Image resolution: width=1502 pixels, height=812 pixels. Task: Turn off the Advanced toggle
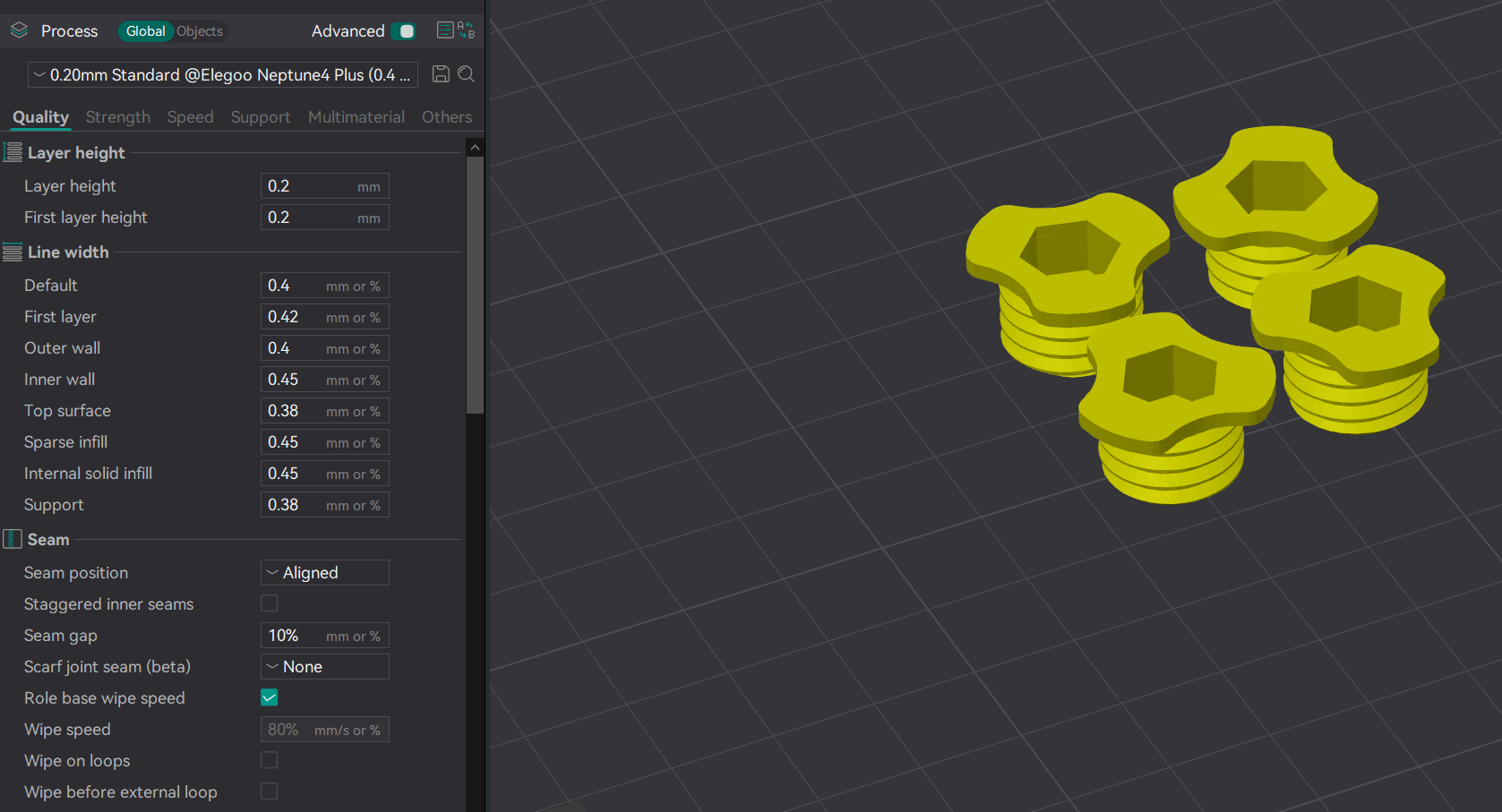tap(405, 30)
